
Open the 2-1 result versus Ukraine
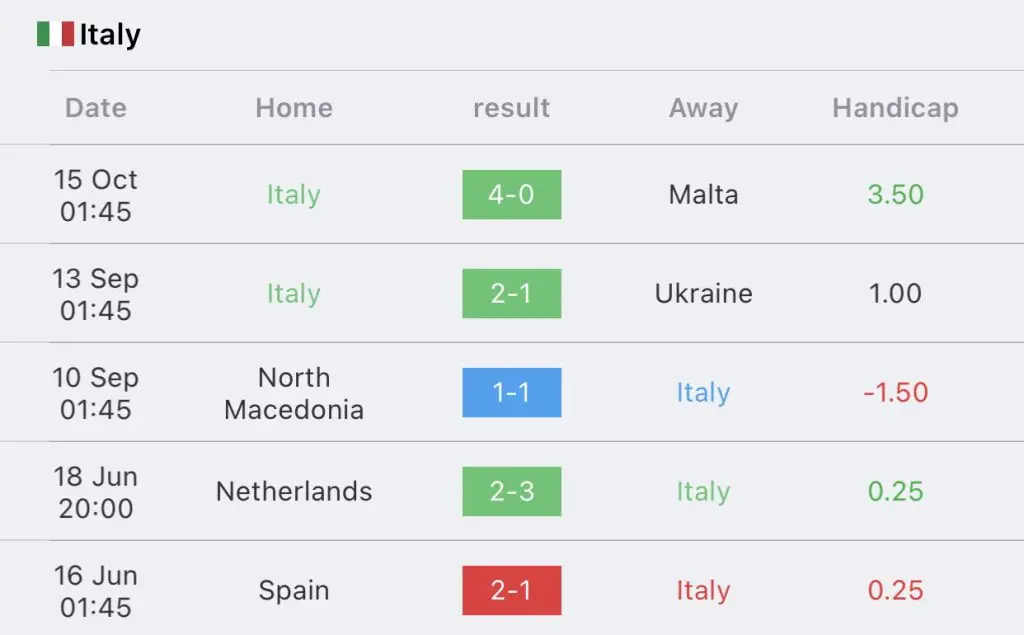tap(511, 293)
